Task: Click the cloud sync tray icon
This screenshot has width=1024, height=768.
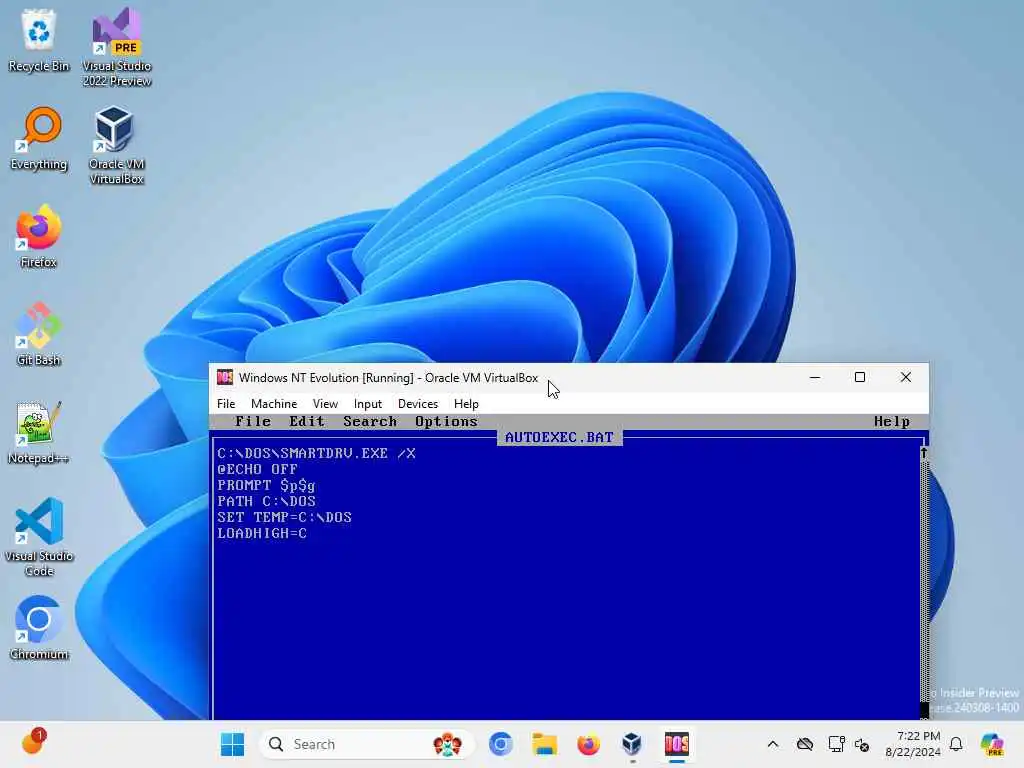Action: point(805,744)
